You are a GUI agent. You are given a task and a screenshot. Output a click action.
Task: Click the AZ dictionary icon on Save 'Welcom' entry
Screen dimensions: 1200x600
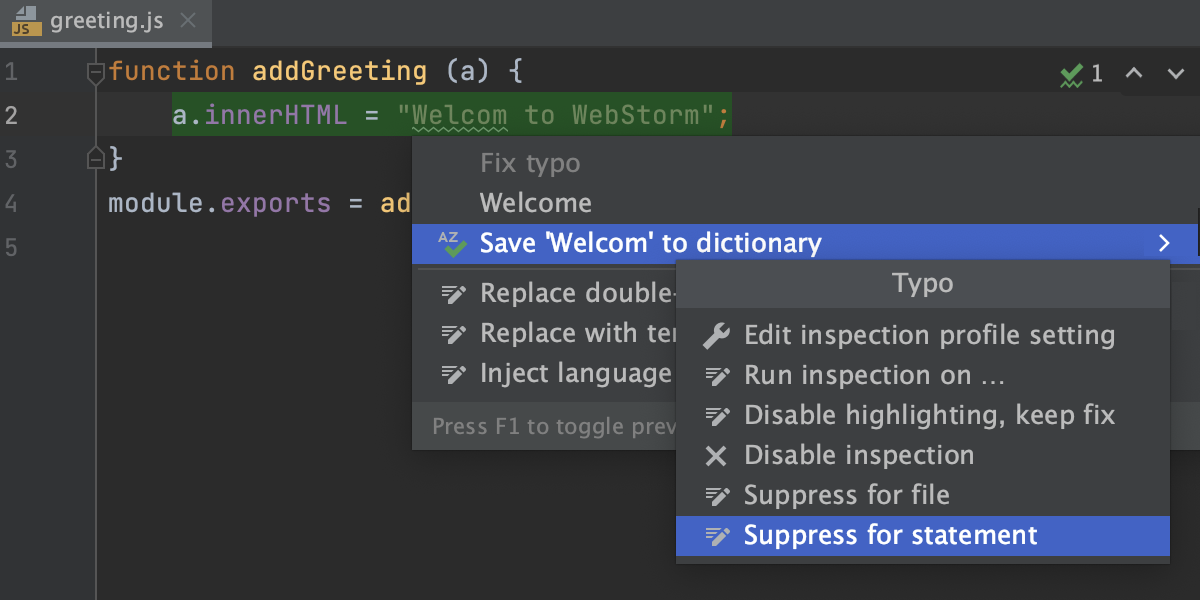pyautogui.click(x=450, y=242)
